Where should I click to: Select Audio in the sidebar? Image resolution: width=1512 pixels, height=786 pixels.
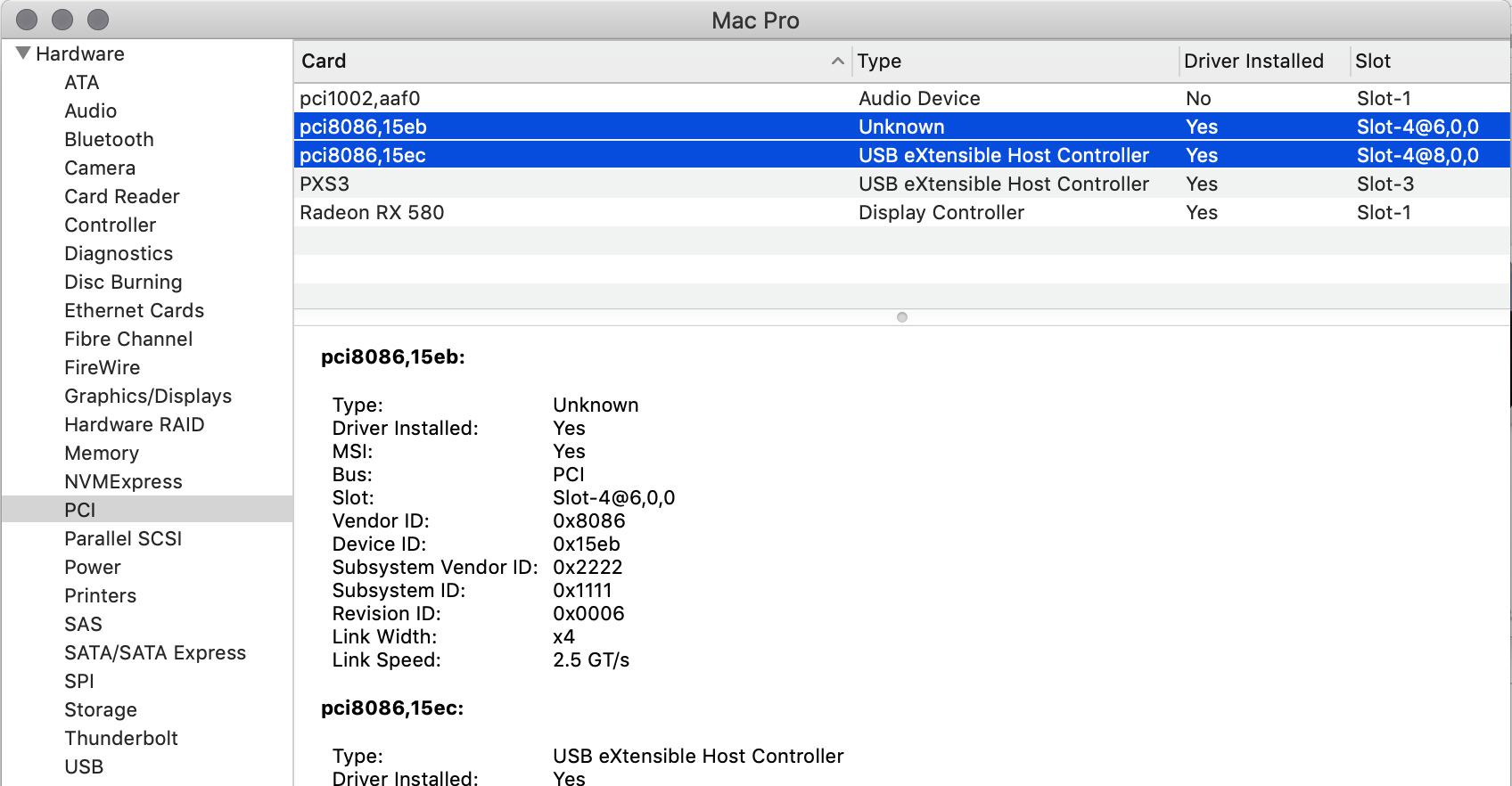(91, 111)
